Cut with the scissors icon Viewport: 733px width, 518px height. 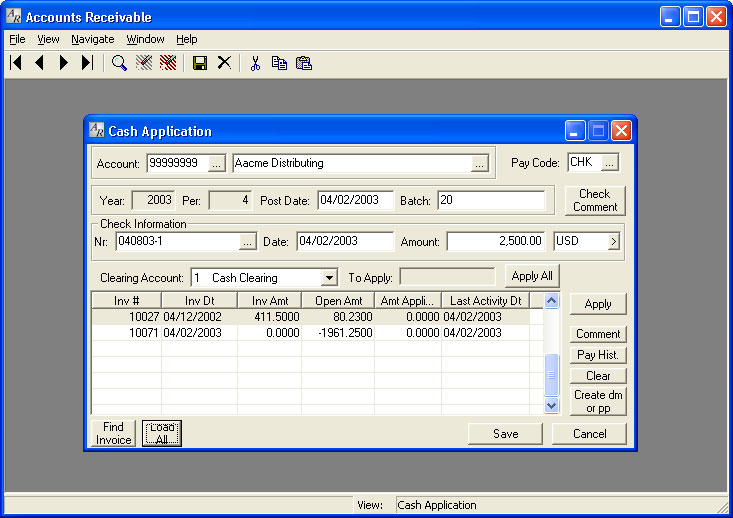click(255, 63)
